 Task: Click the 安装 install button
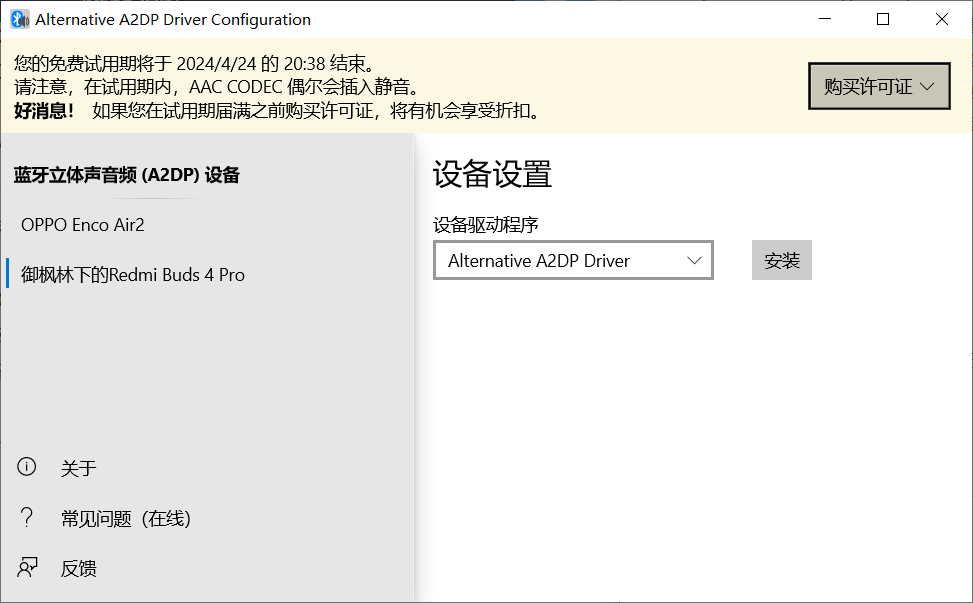[x=781, y=260]
